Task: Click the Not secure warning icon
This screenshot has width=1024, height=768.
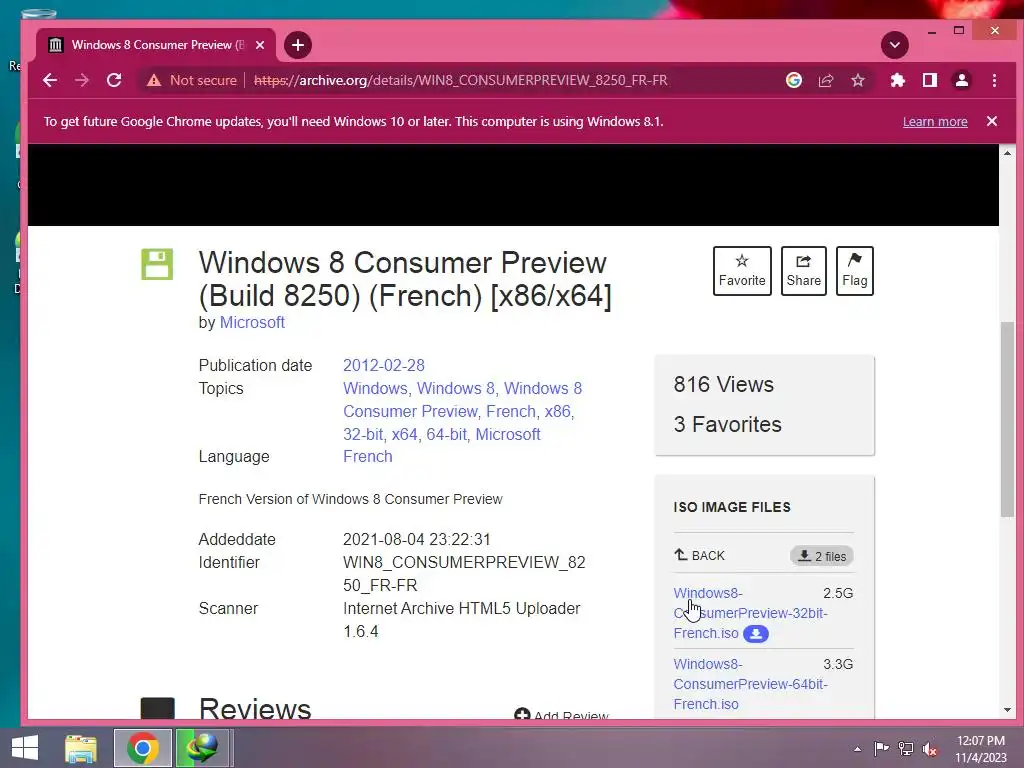Action: click(153, 80)
